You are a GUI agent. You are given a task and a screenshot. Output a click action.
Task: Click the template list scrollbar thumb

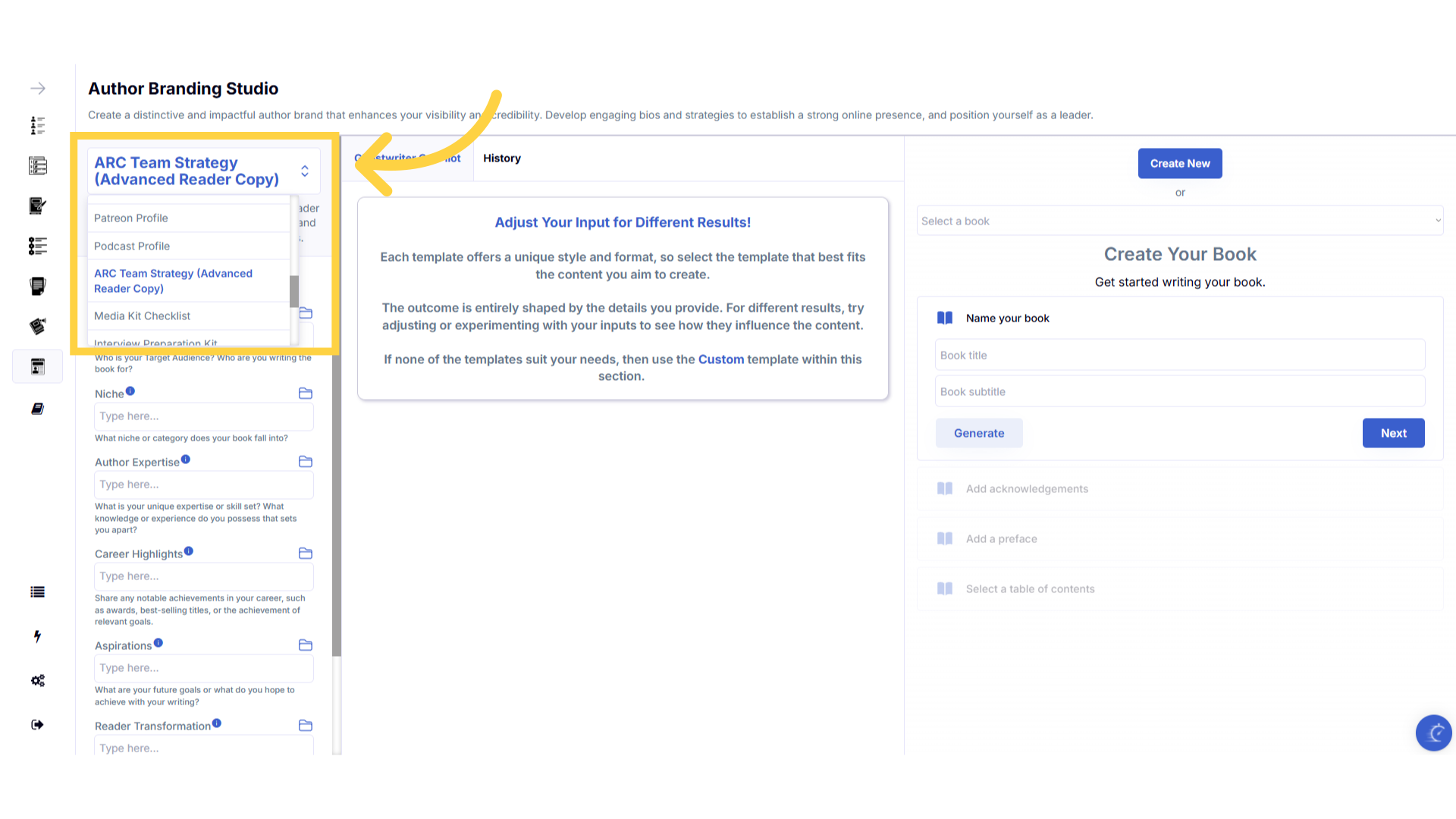coord(294,291)
